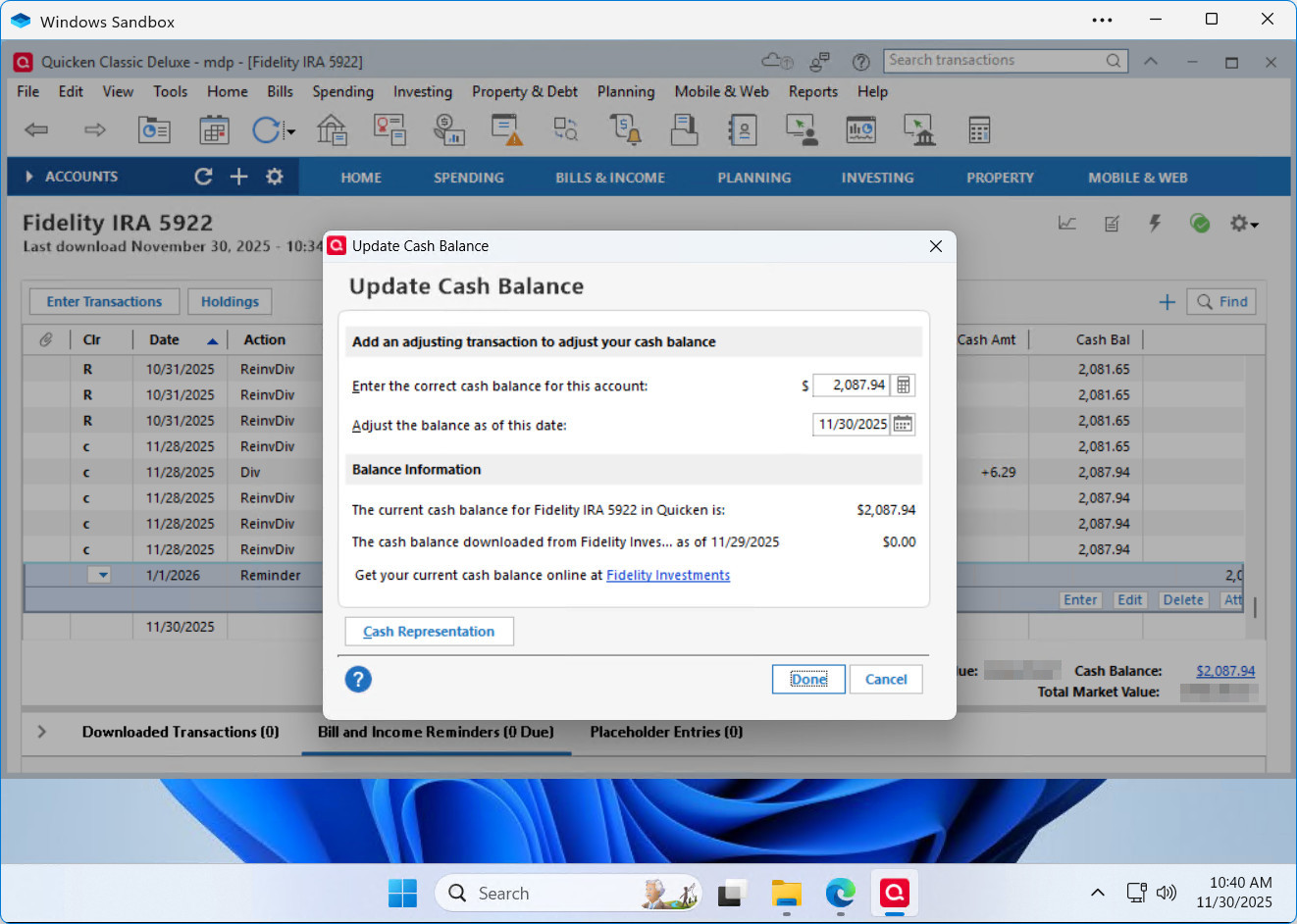Click the bill reminder bell icon
The width and height of the screenshot is (1297, 924).
626,129
